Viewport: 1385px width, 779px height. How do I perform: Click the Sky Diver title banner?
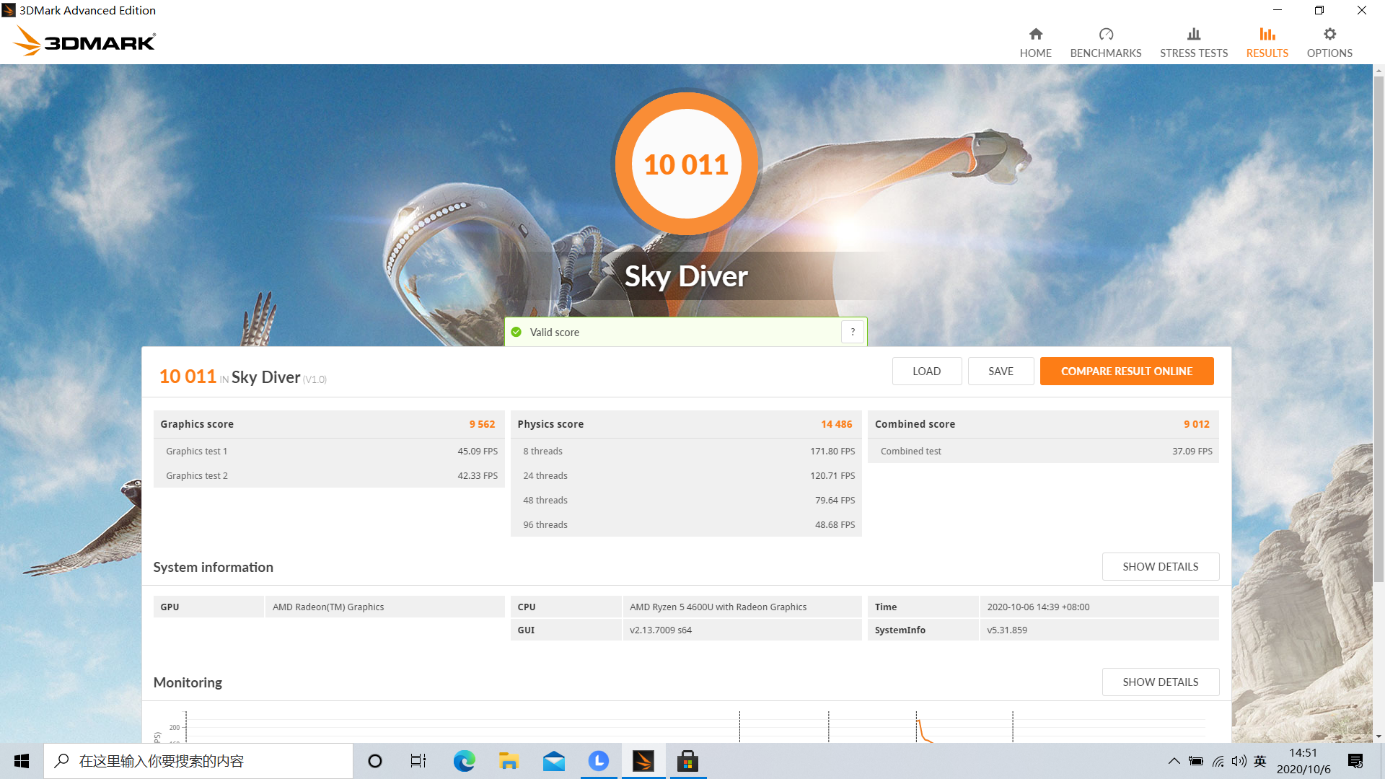(x=686, y=276)
